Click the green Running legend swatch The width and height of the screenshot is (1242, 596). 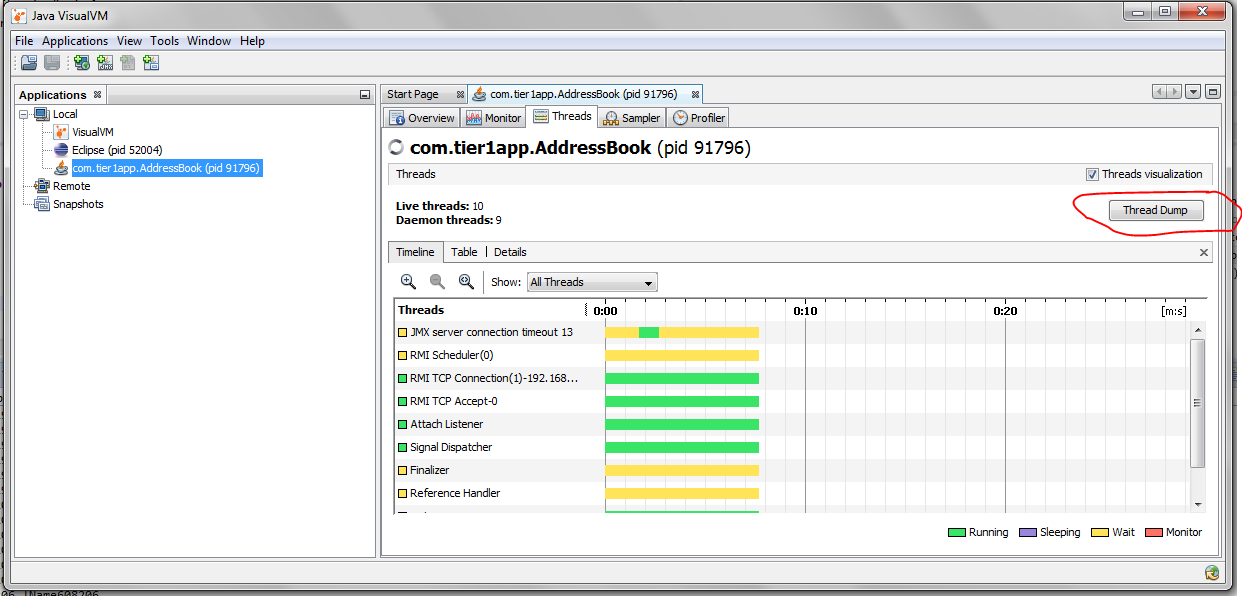pyautogui.click(x=956, y=532)
